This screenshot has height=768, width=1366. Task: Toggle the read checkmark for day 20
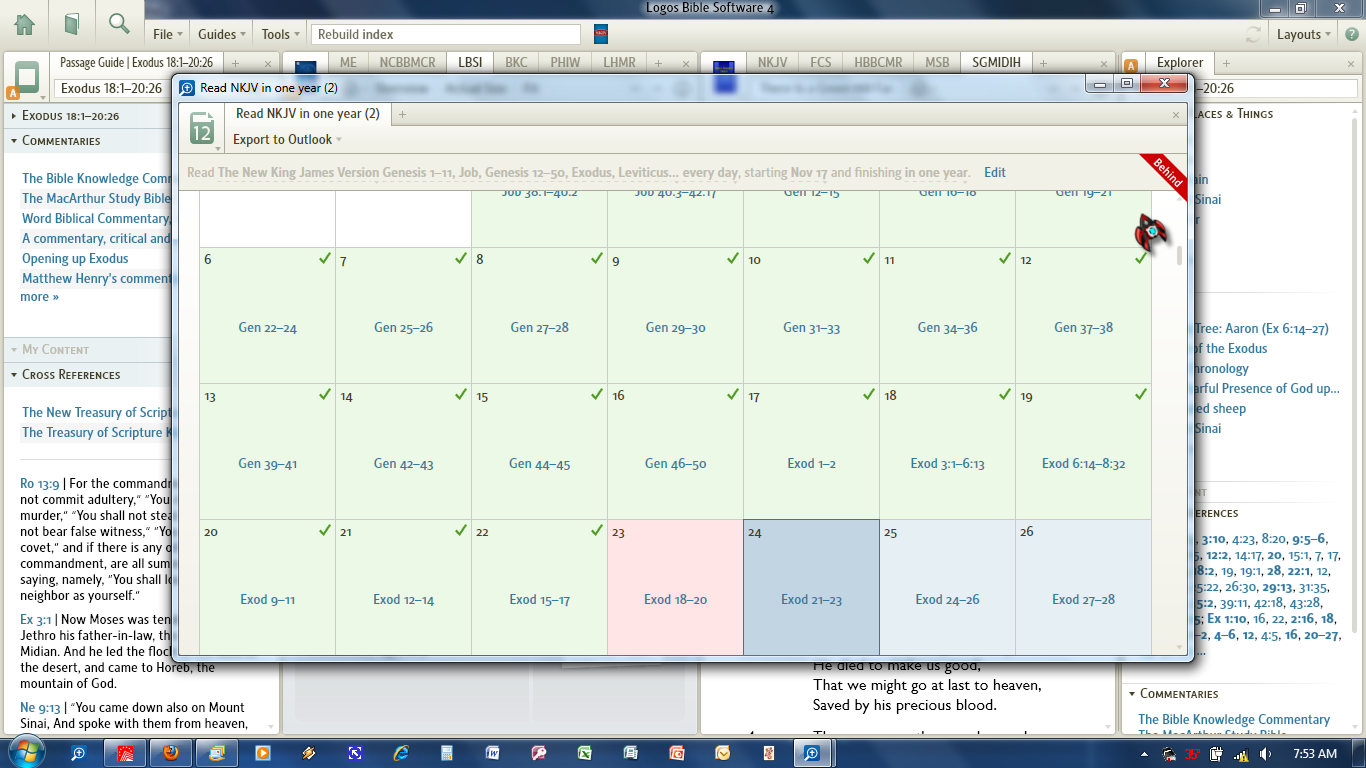click(324, 531)
